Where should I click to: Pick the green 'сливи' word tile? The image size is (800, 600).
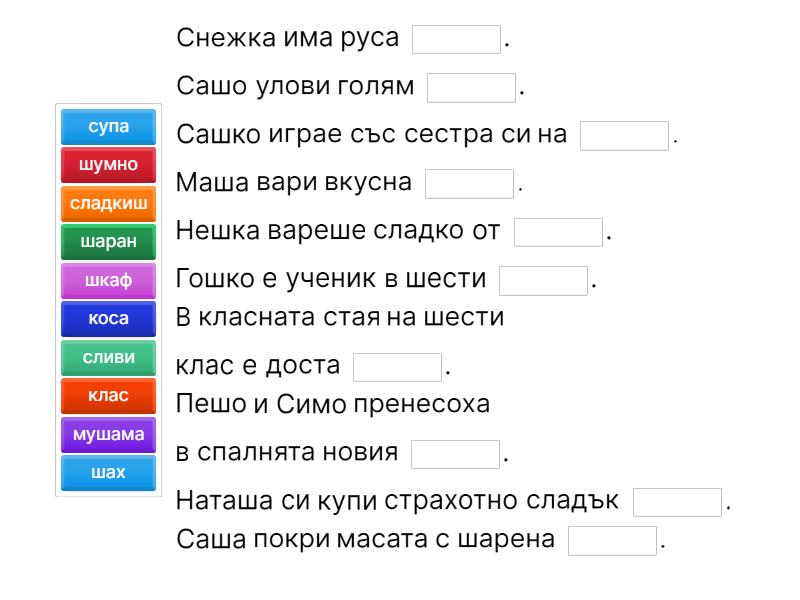pyautogui.click(x=108, y=356)
